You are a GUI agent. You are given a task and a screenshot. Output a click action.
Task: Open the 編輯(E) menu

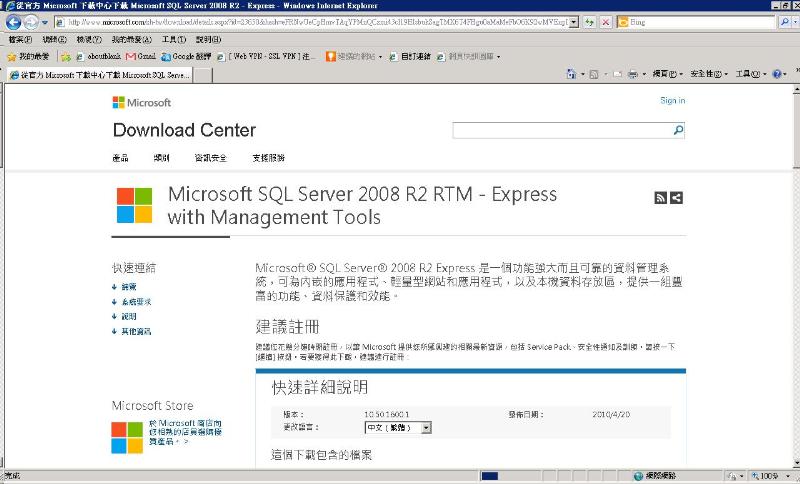click(x=55, y=39)
